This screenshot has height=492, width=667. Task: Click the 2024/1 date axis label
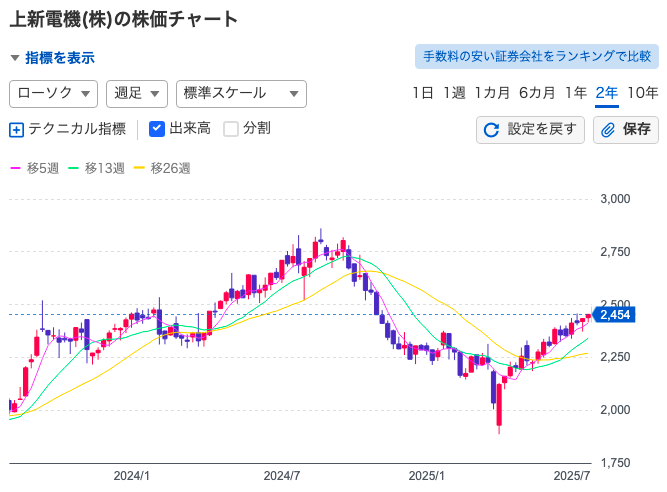[x=131, y=476]
